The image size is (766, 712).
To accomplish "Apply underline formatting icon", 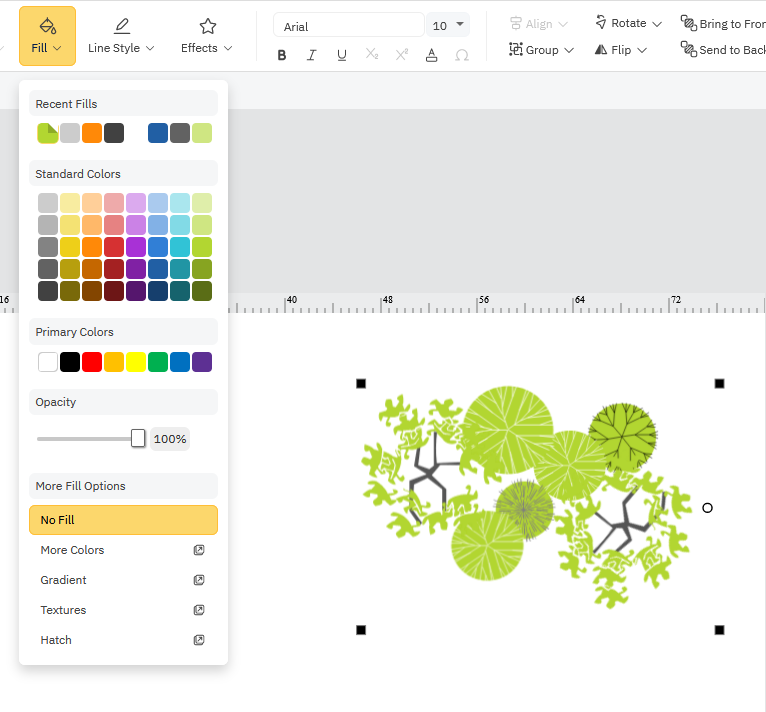I will pyautogui.click(x=342, y=55).
